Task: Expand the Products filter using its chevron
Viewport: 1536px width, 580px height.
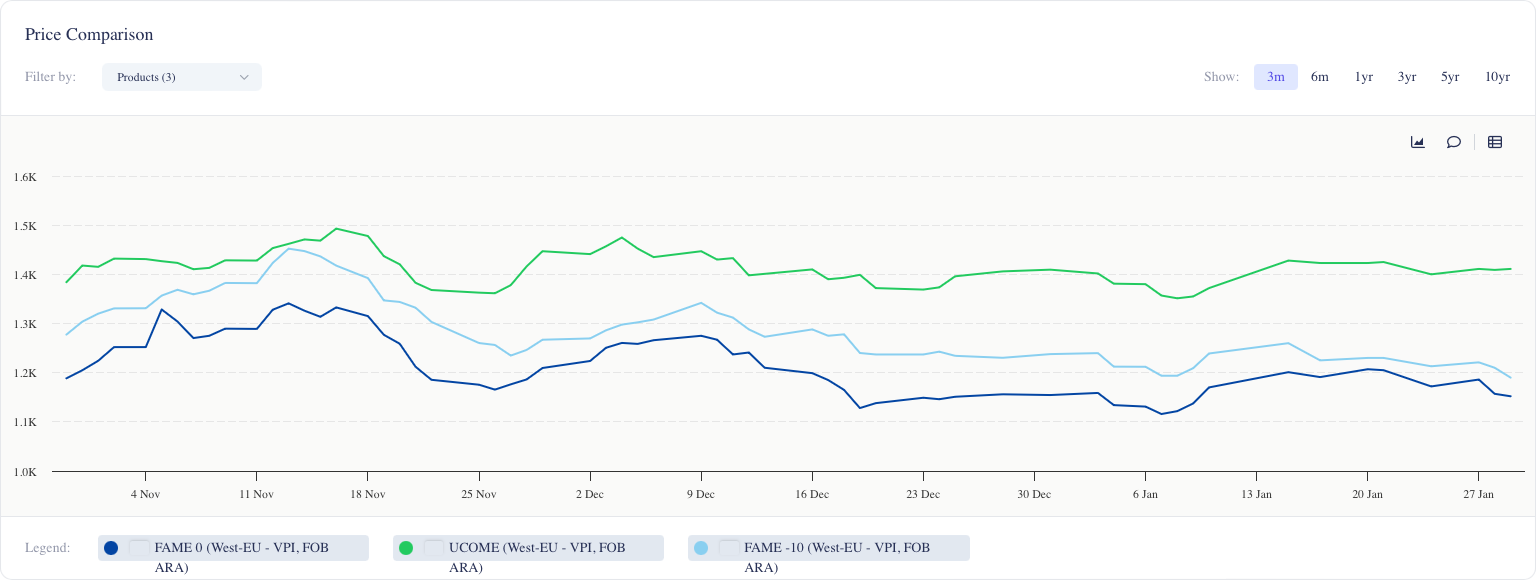Action: (x=244, y=77)
